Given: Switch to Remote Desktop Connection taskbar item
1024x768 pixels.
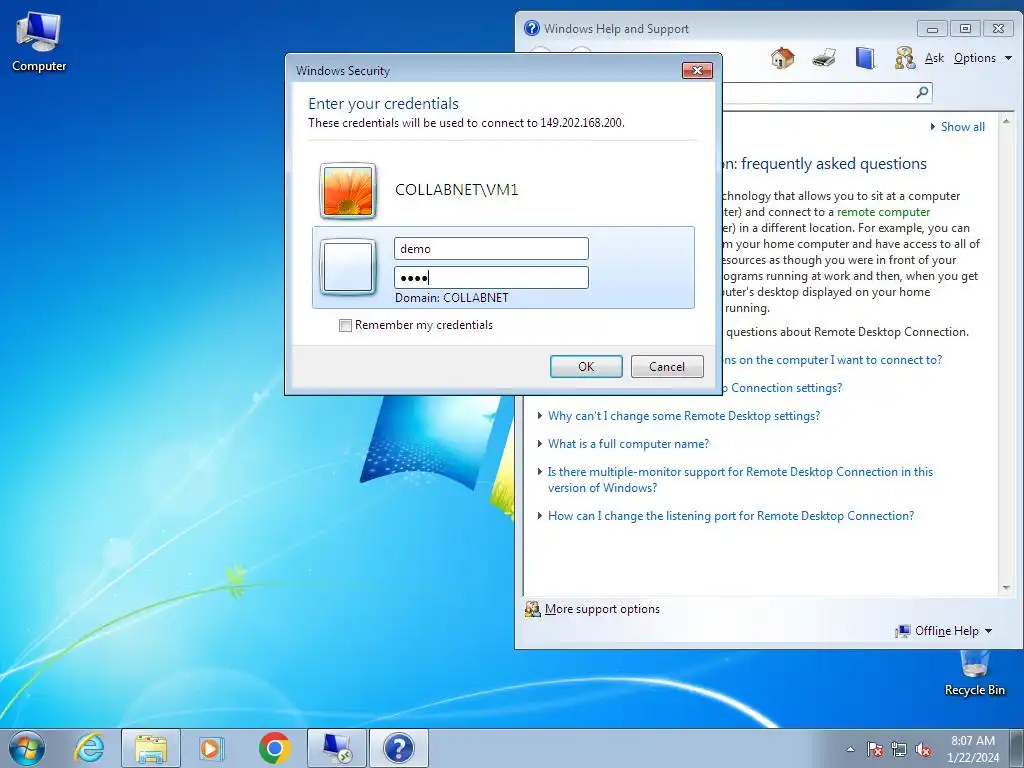Looking at the screenshot, I should (336, 748).
